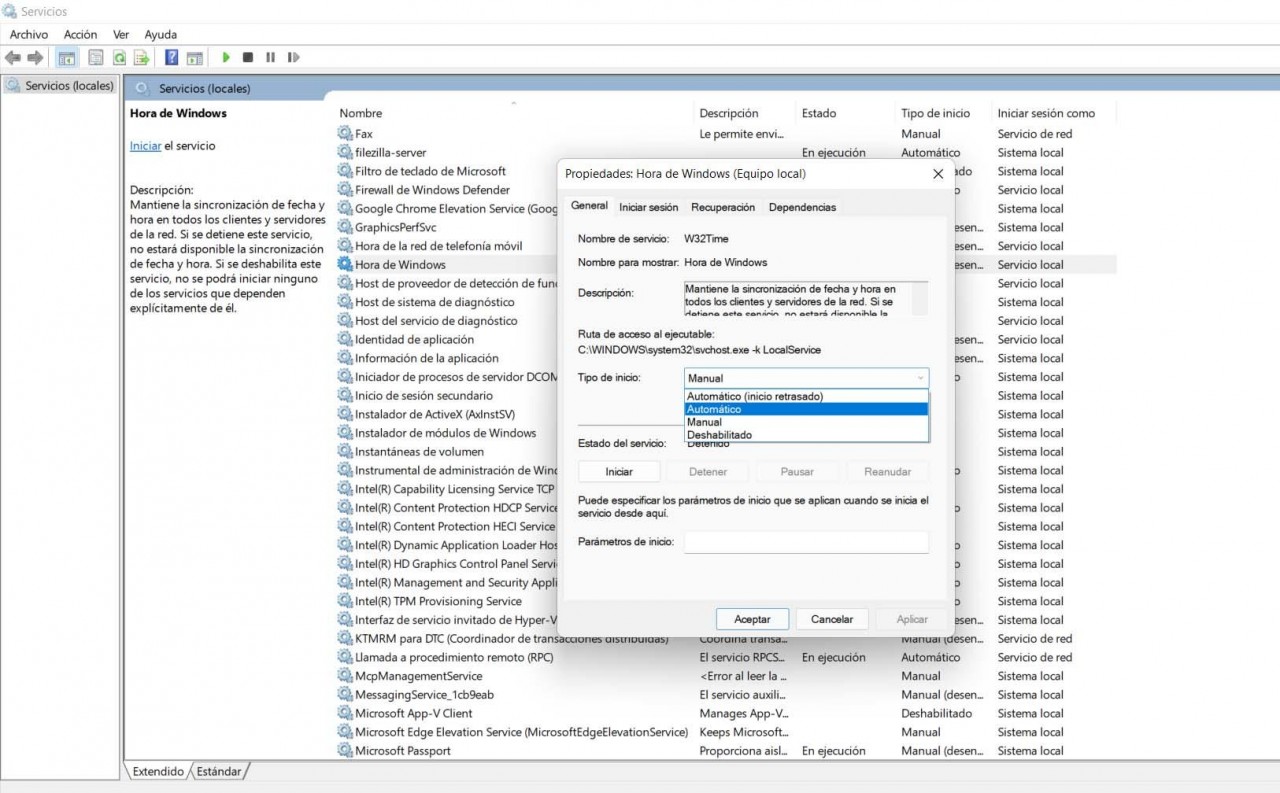Open the Acción menu

click(80, 34)
